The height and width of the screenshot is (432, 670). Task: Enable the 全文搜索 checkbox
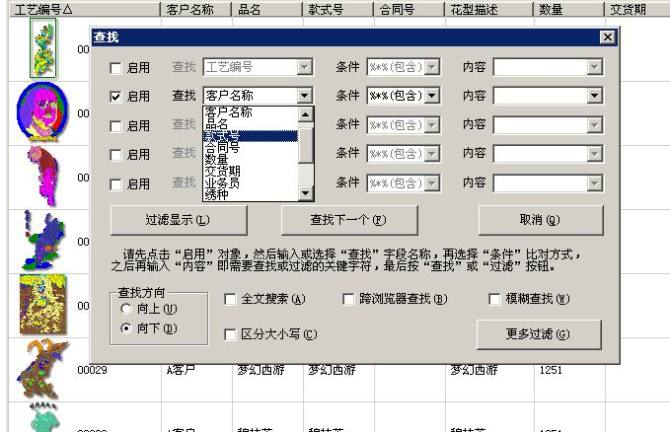pyautogui.click(x=230, y=299)
